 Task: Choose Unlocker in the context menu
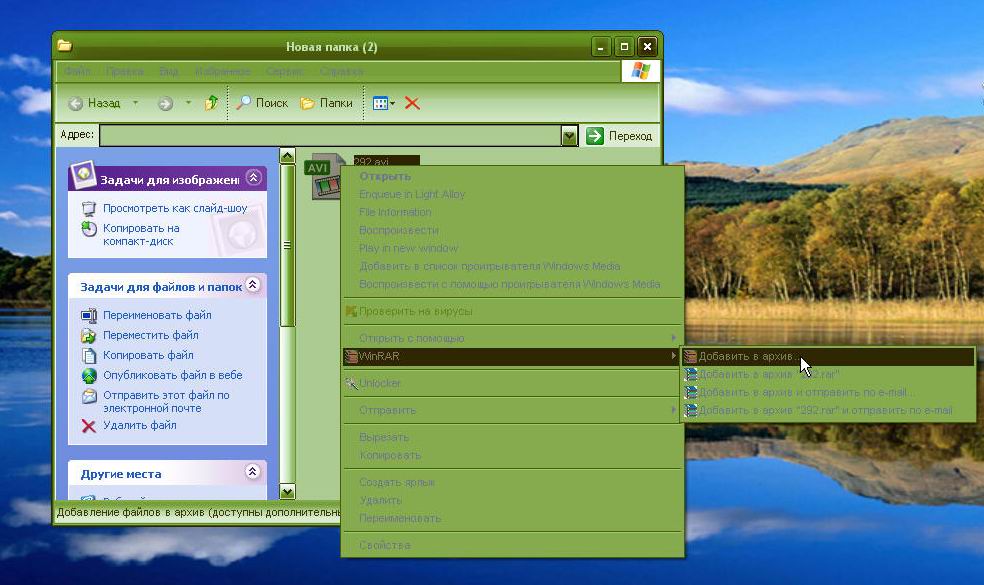tap(512, 384)
